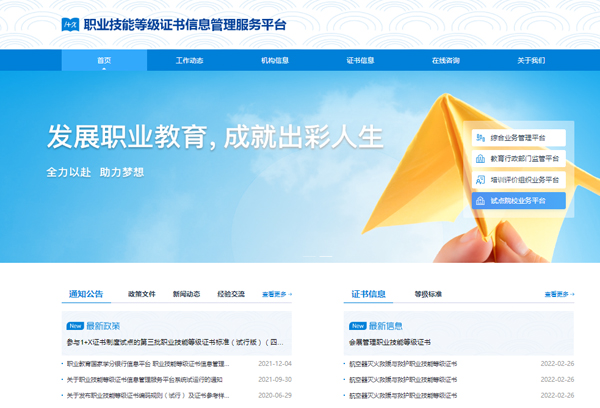This screenshot has height=408, width=600.
Task: Click the 试点院校业务平台 icon
Action: [481, 201]
